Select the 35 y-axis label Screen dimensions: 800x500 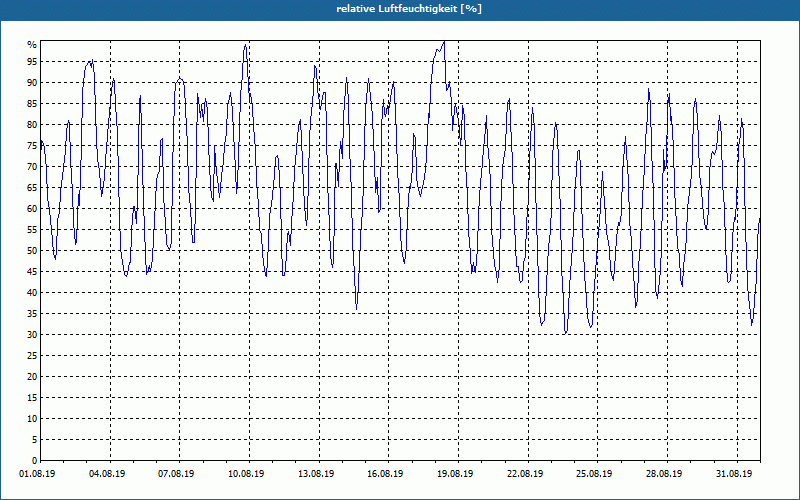coord(32,314)
